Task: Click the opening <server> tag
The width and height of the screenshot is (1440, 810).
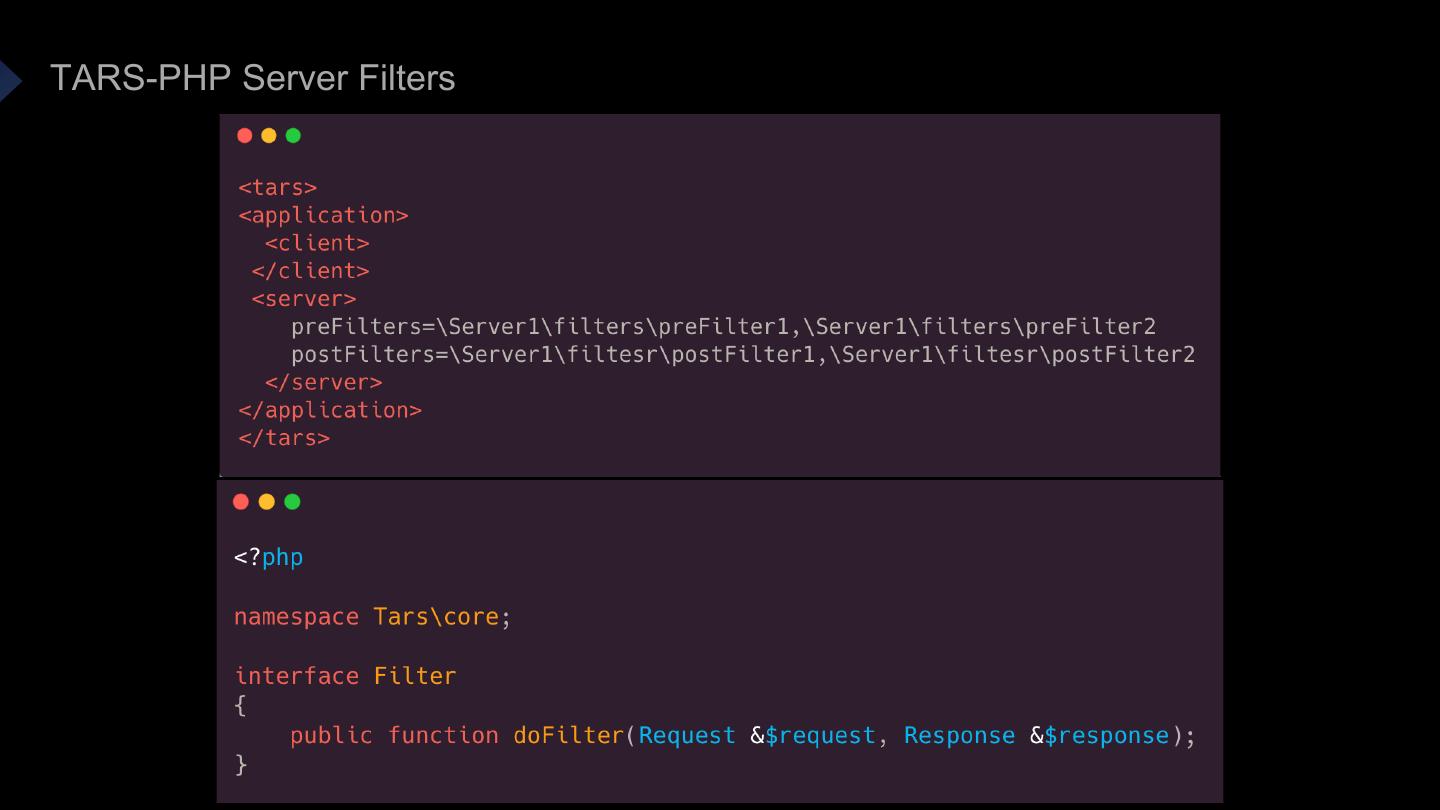Action: point(304,299)
